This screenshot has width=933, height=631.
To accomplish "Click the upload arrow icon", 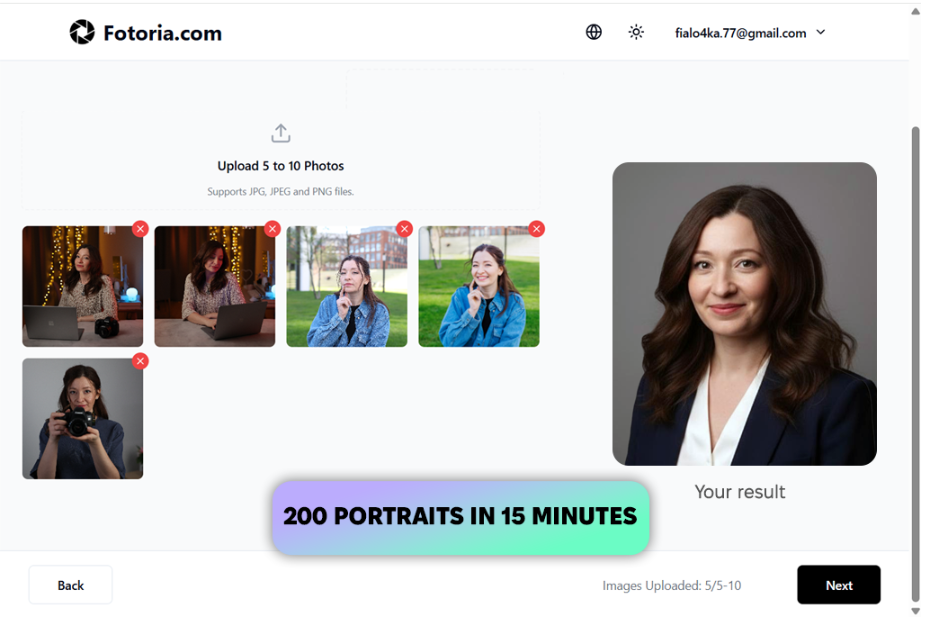I will point(280,132).
